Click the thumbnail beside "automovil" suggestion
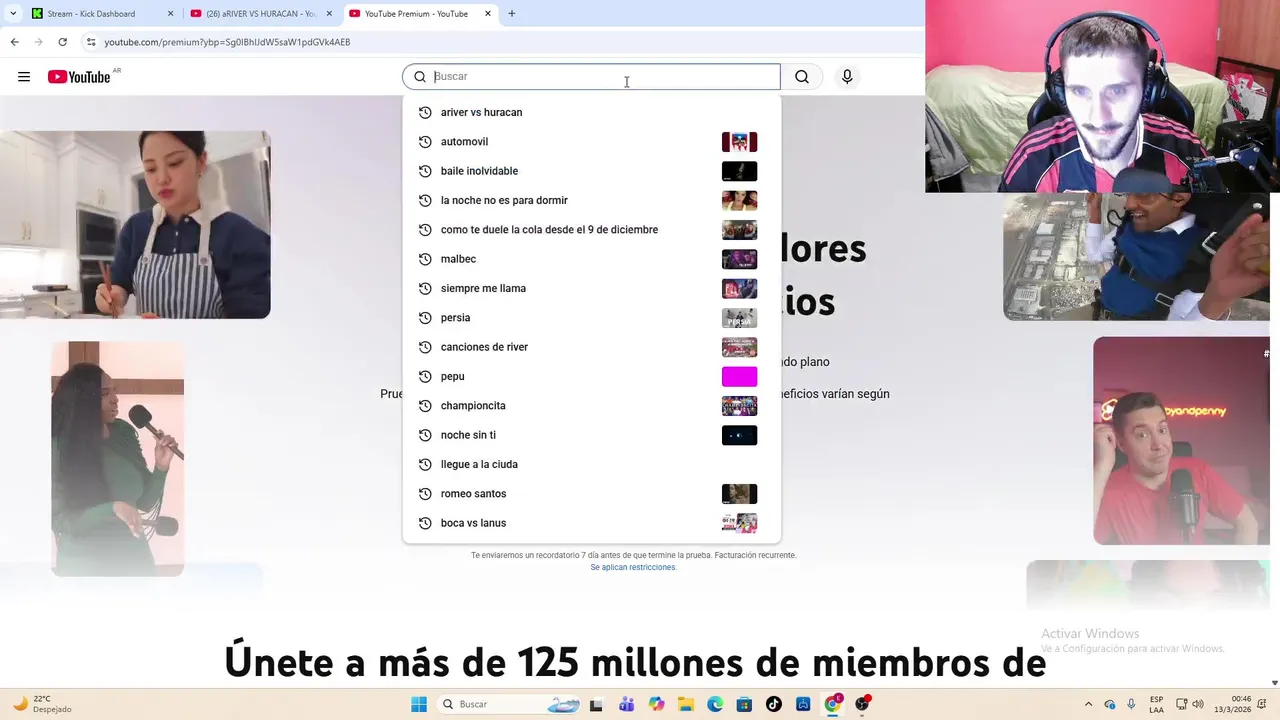 (x=739, y=142)
